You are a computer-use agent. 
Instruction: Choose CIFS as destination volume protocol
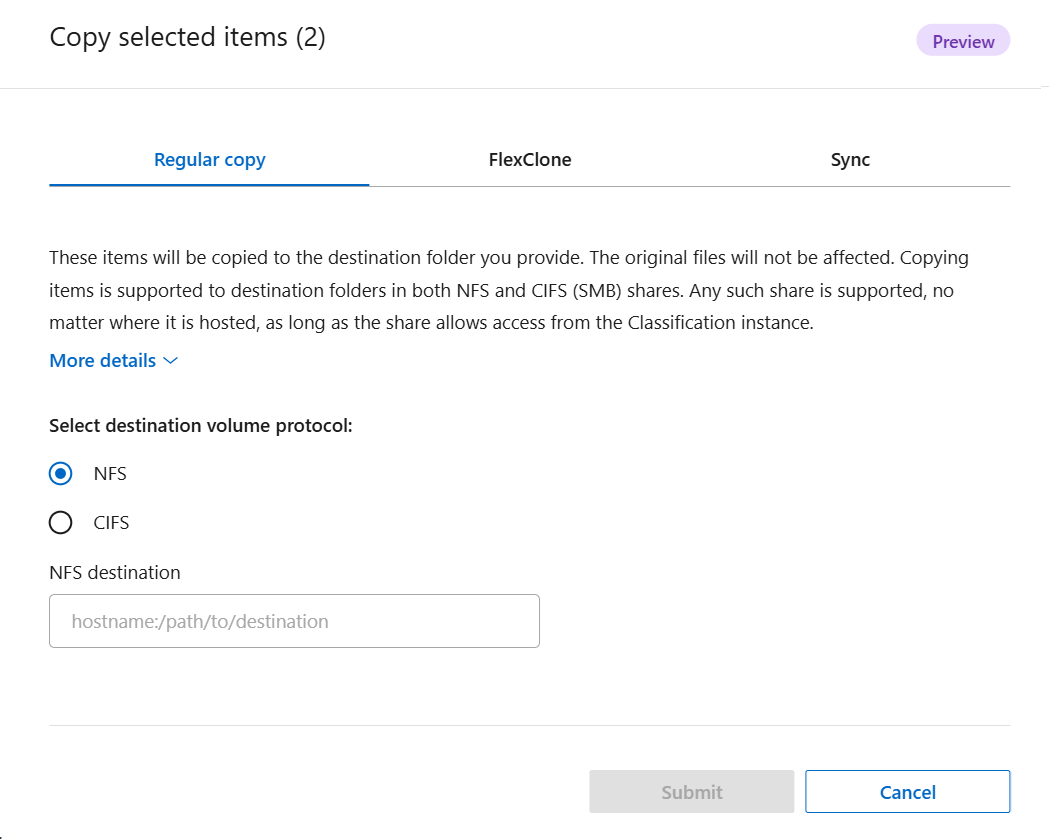coord(60,522)
